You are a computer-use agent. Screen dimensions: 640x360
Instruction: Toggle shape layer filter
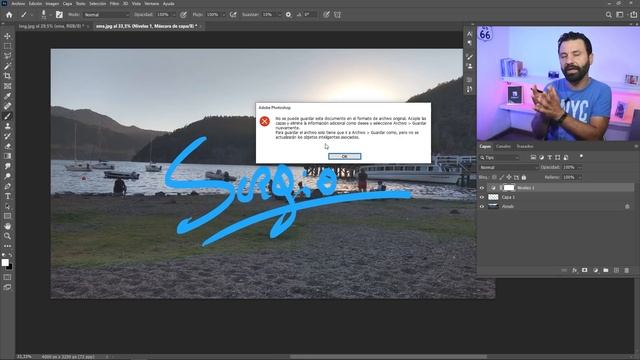(558, 157)
